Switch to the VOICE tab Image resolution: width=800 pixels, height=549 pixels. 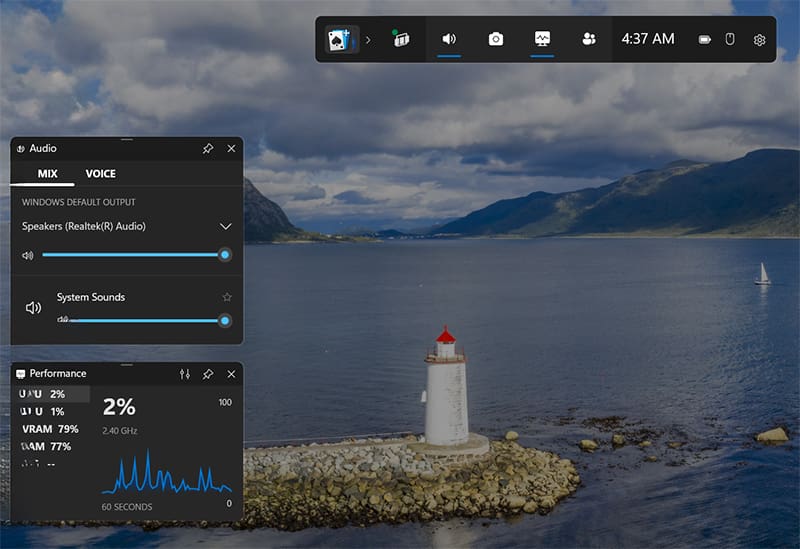[100, 174]
